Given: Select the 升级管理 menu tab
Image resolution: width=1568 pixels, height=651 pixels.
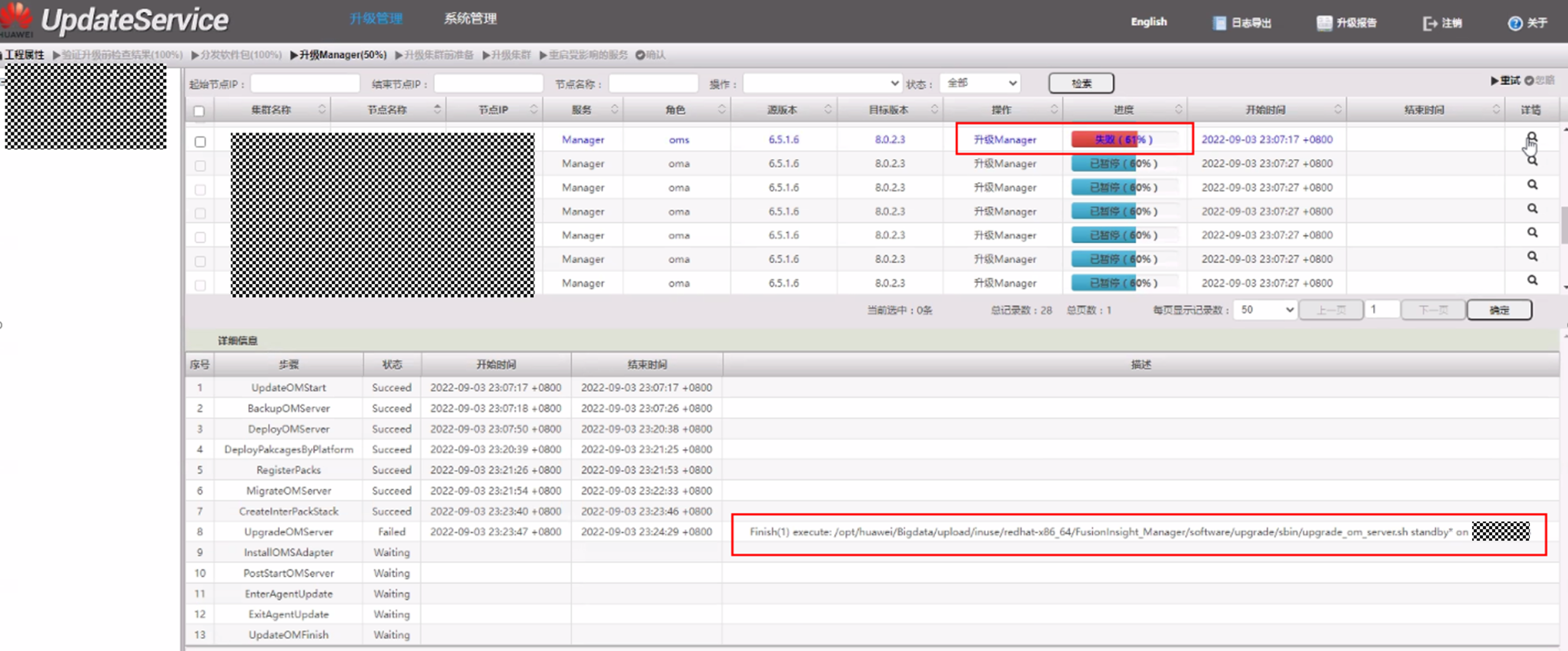Looking at the screenshot, I should [376, 19].
